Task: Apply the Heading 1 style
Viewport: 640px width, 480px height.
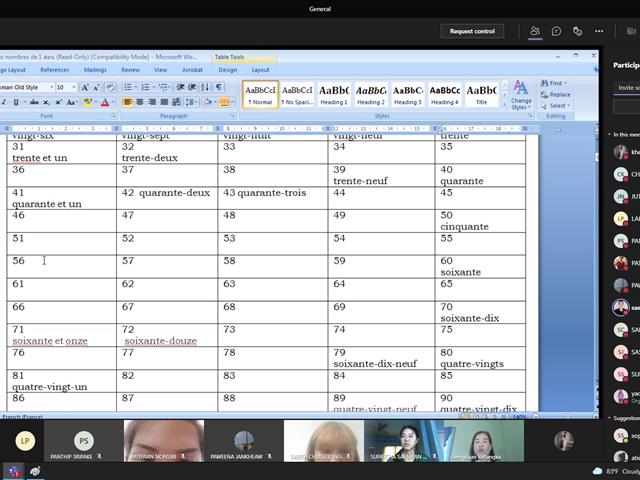Action: click(x=333, y=95)
